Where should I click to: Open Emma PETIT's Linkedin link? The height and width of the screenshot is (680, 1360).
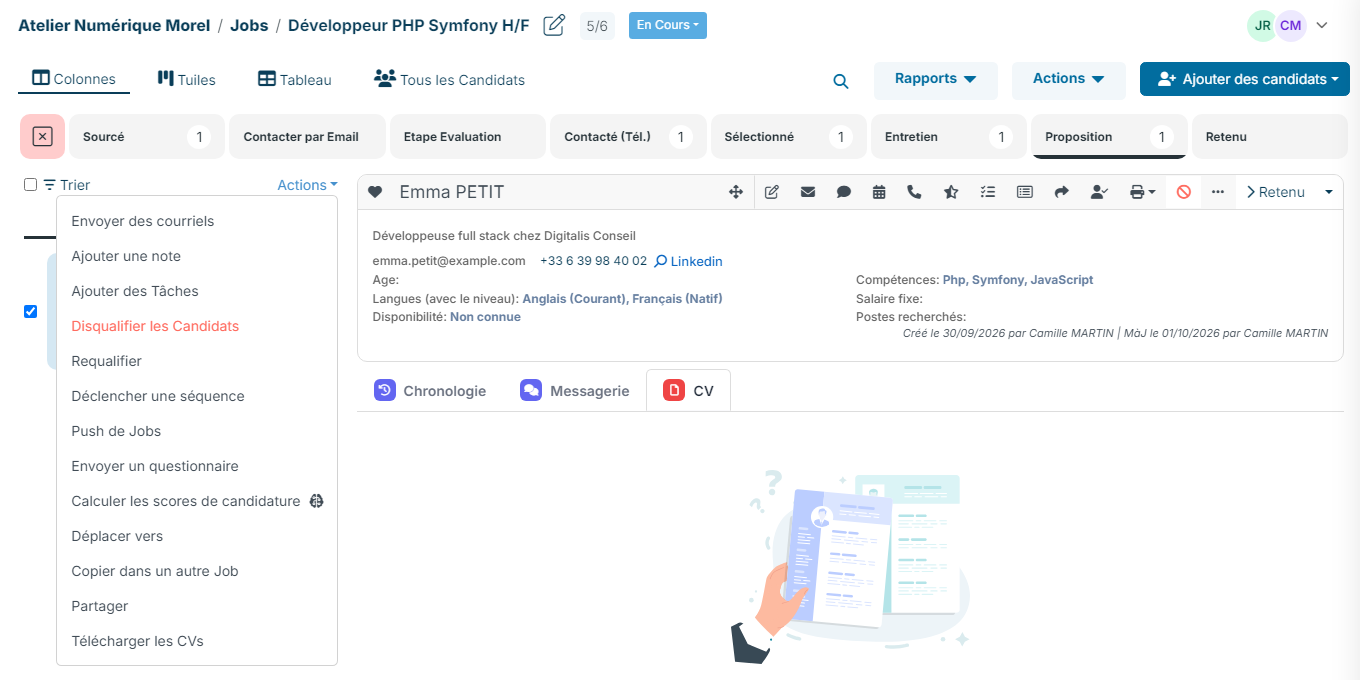pos(688,261)
